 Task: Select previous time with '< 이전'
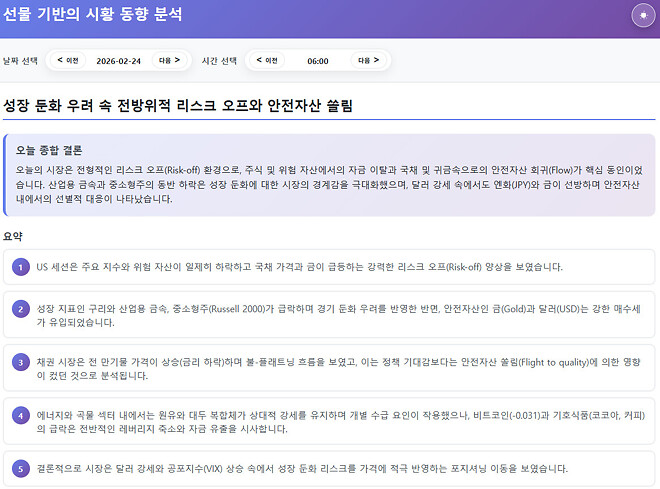click(x=267, y=60)
